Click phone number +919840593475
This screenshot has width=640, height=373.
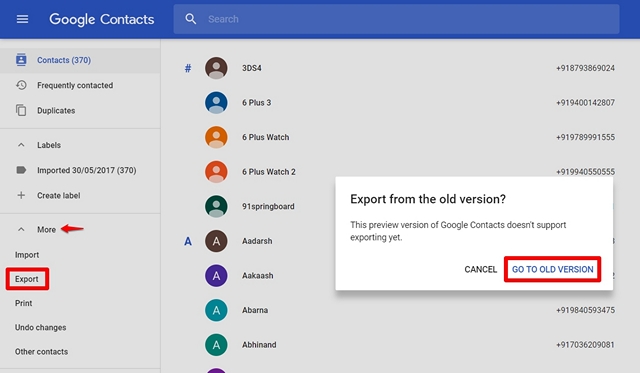pos(585,310)
